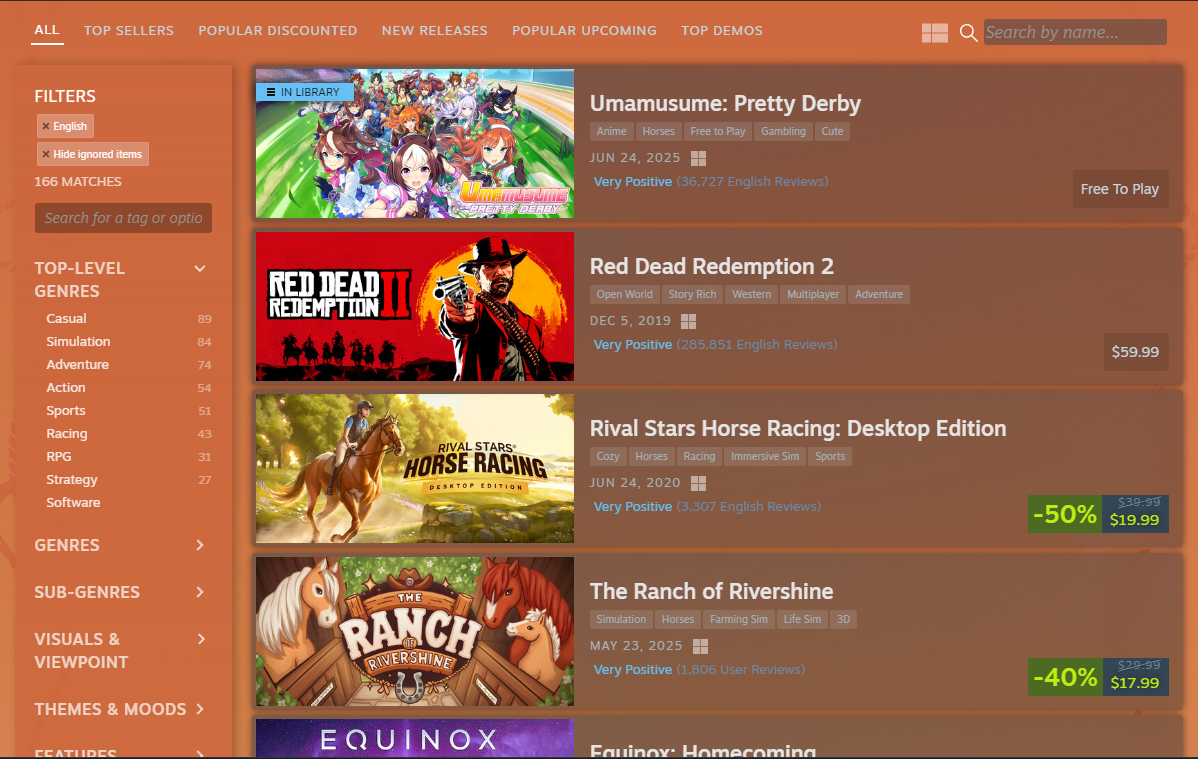Click the Free To Play price button
This screenshot has width=1198, height=759.
[1120, 189]
